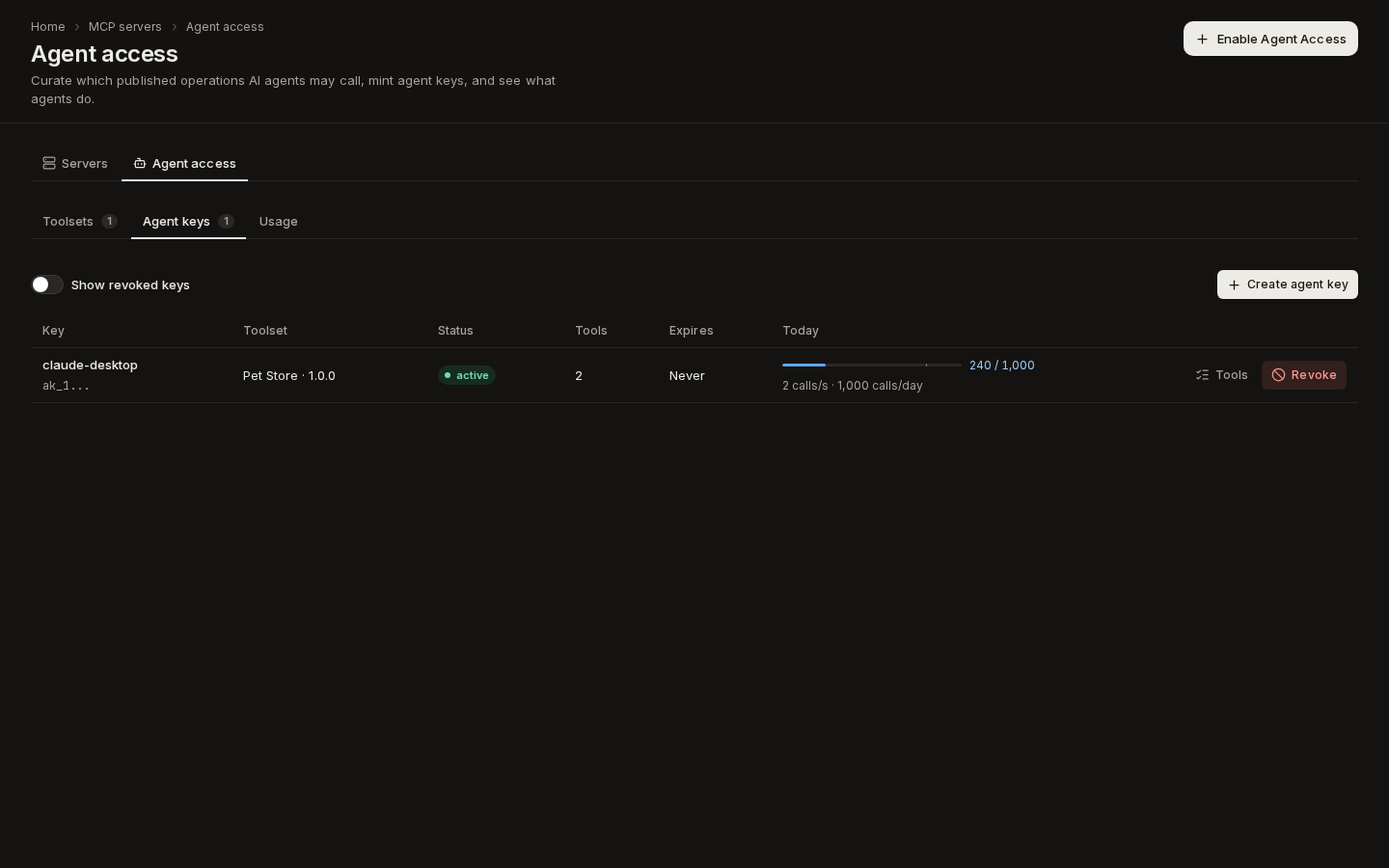The image size is (1389, 868).
Task: Click the 240 / 1,000 usage value
Action: click(x=1002, y=365)
